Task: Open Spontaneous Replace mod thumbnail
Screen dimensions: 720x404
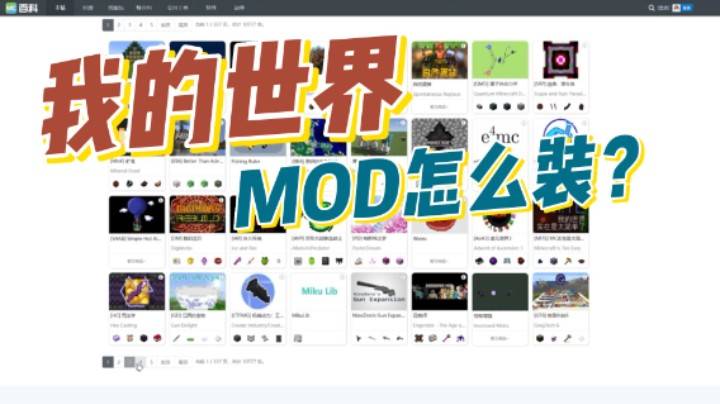Action: click(x=439, y=60)
